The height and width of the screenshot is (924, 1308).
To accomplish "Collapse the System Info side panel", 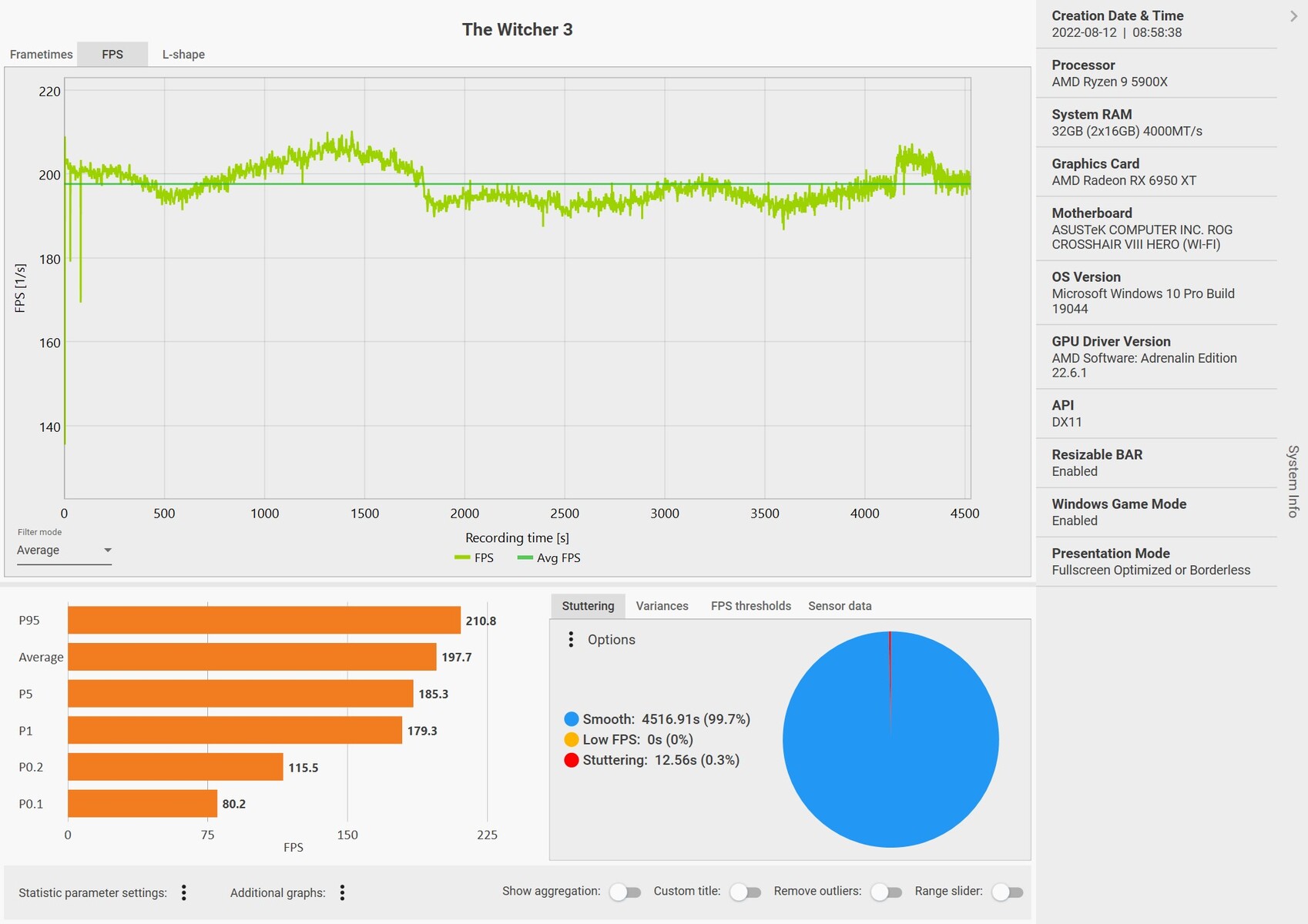I will [1293, 16].
